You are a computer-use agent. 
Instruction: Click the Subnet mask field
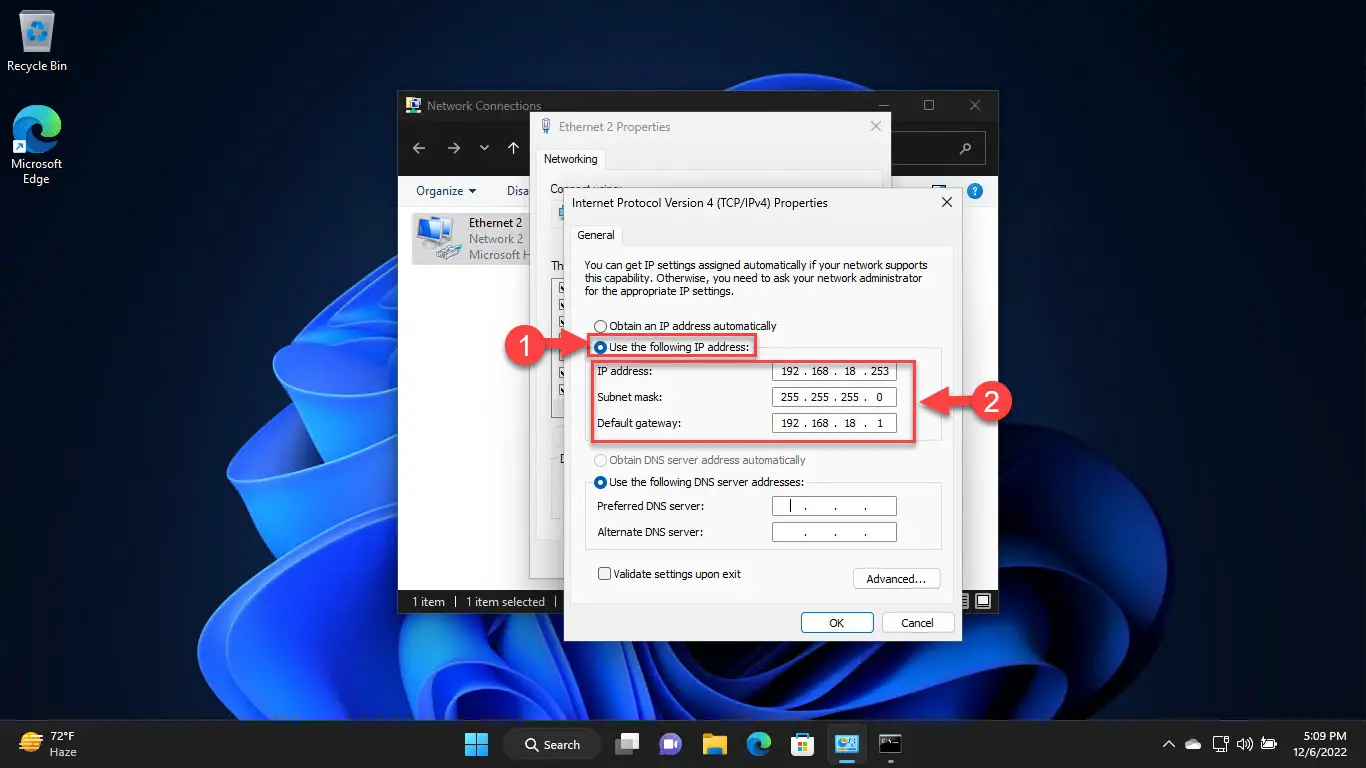834,397
